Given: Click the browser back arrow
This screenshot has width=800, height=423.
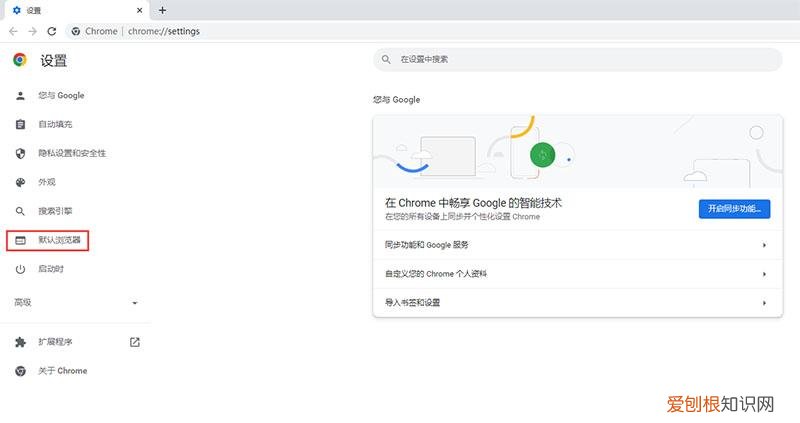Looking at the screenshot, I should coord(13,31).
